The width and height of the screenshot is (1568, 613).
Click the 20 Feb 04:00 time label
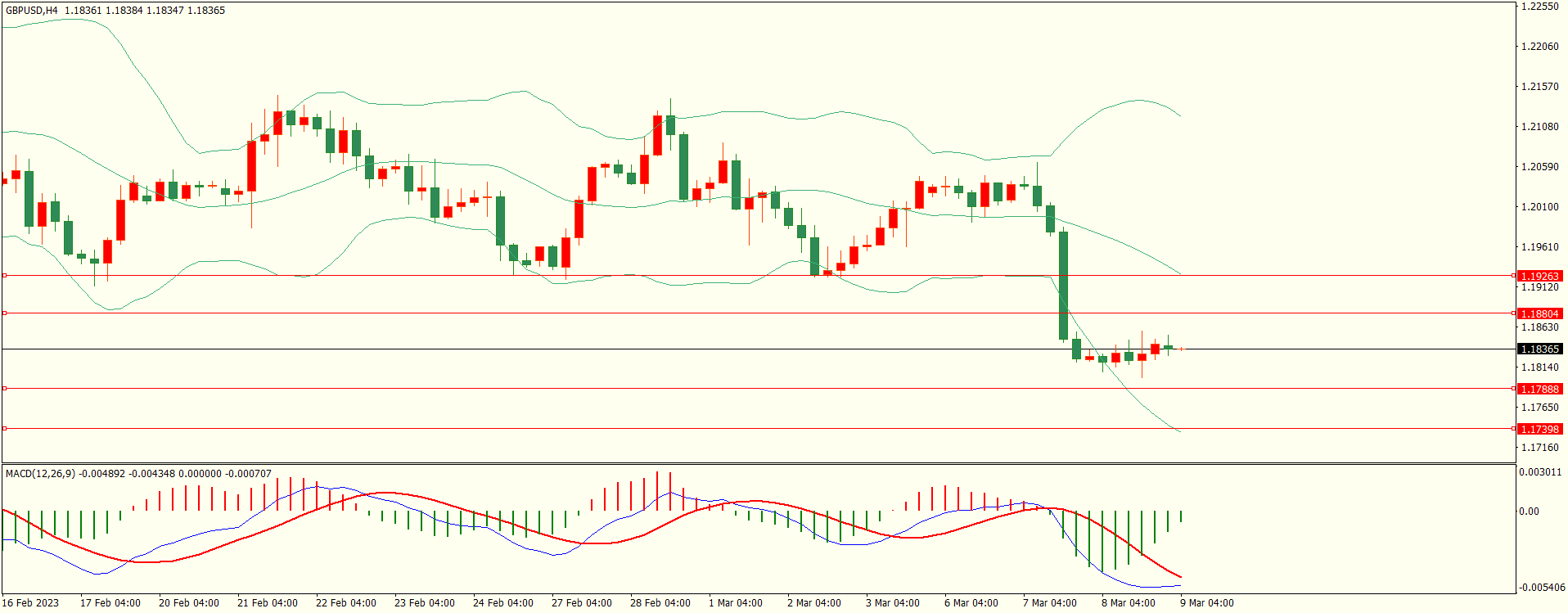tap(189, 603)
